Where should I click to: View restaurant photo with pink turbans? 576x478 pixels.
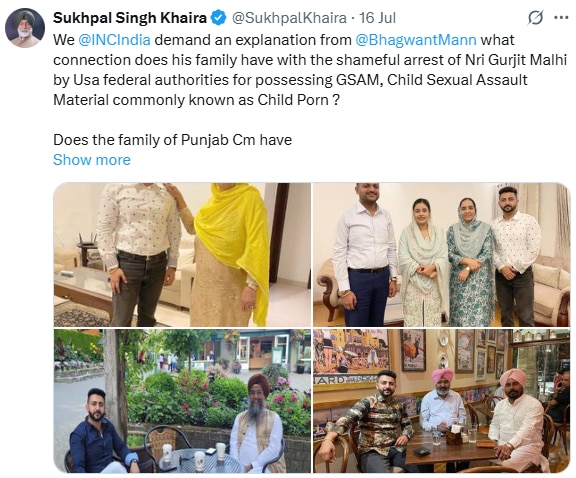pos(442,401)
